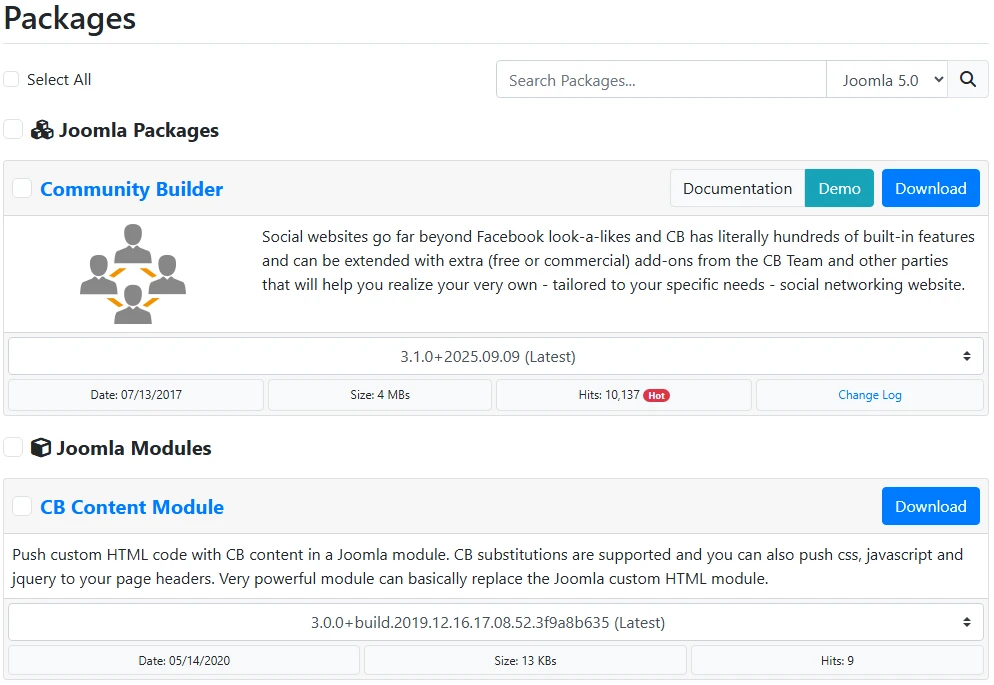The height and width of the screenshot is (685, 994).
Task: Focus the Search Packages input field
Action: (x=661, y=80)
